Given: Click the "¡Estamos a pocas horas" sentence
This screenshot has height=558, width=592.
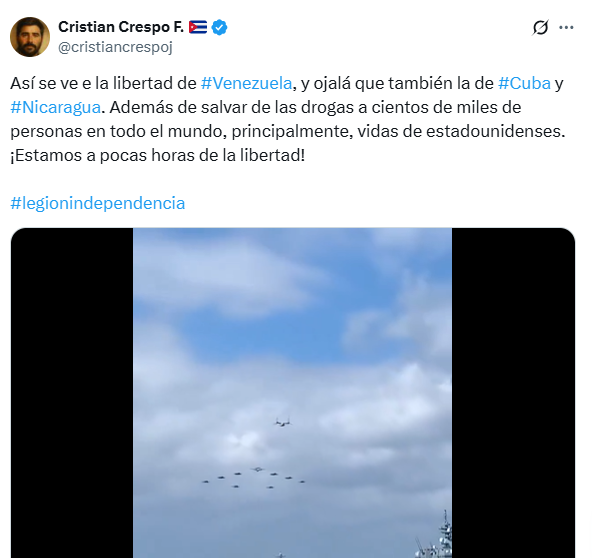Looking at the screenshot, I should 157,156.
